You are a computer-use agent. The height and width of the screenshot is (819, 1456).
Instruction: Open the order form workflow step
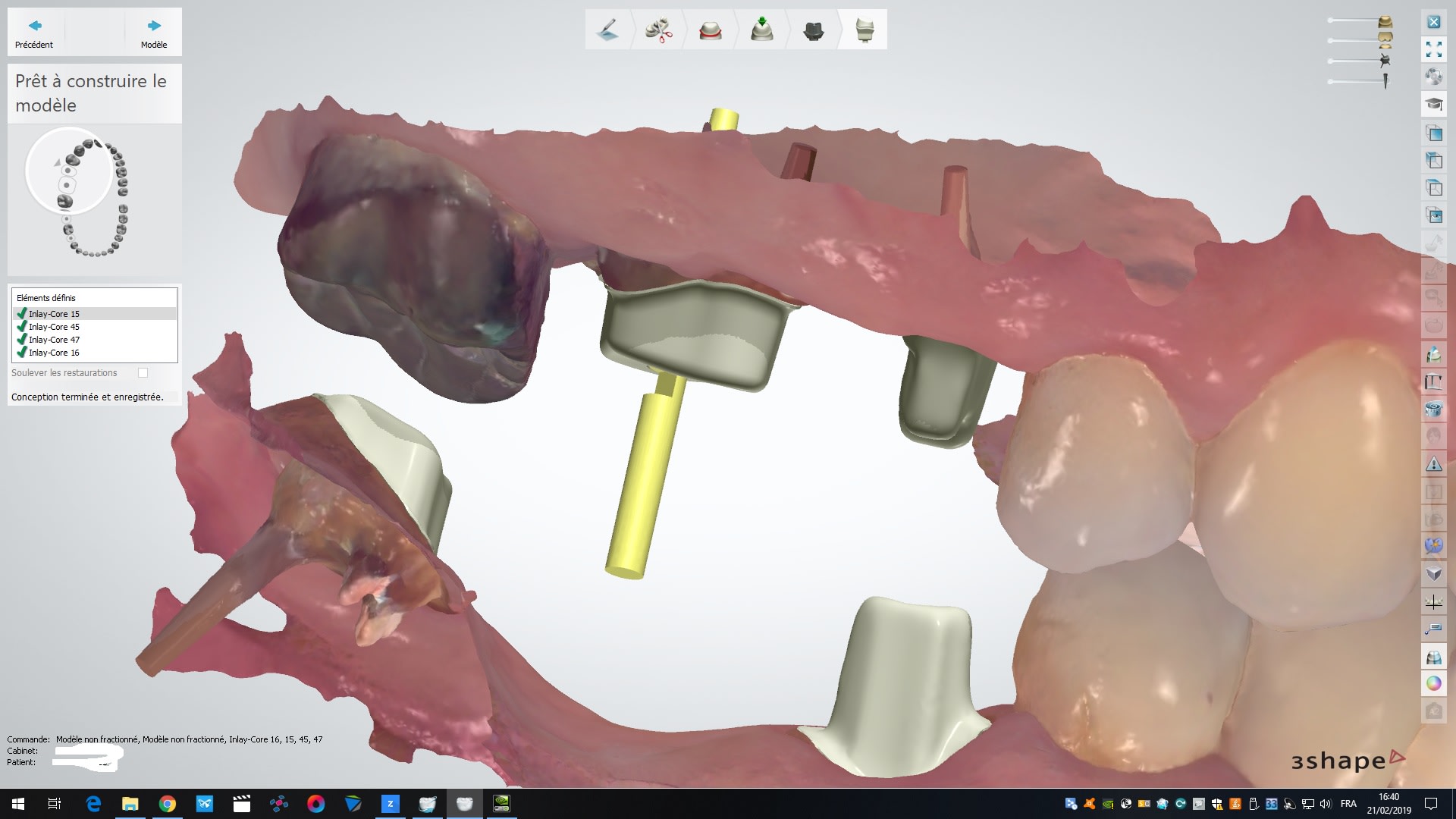click(x=607, y=30)
